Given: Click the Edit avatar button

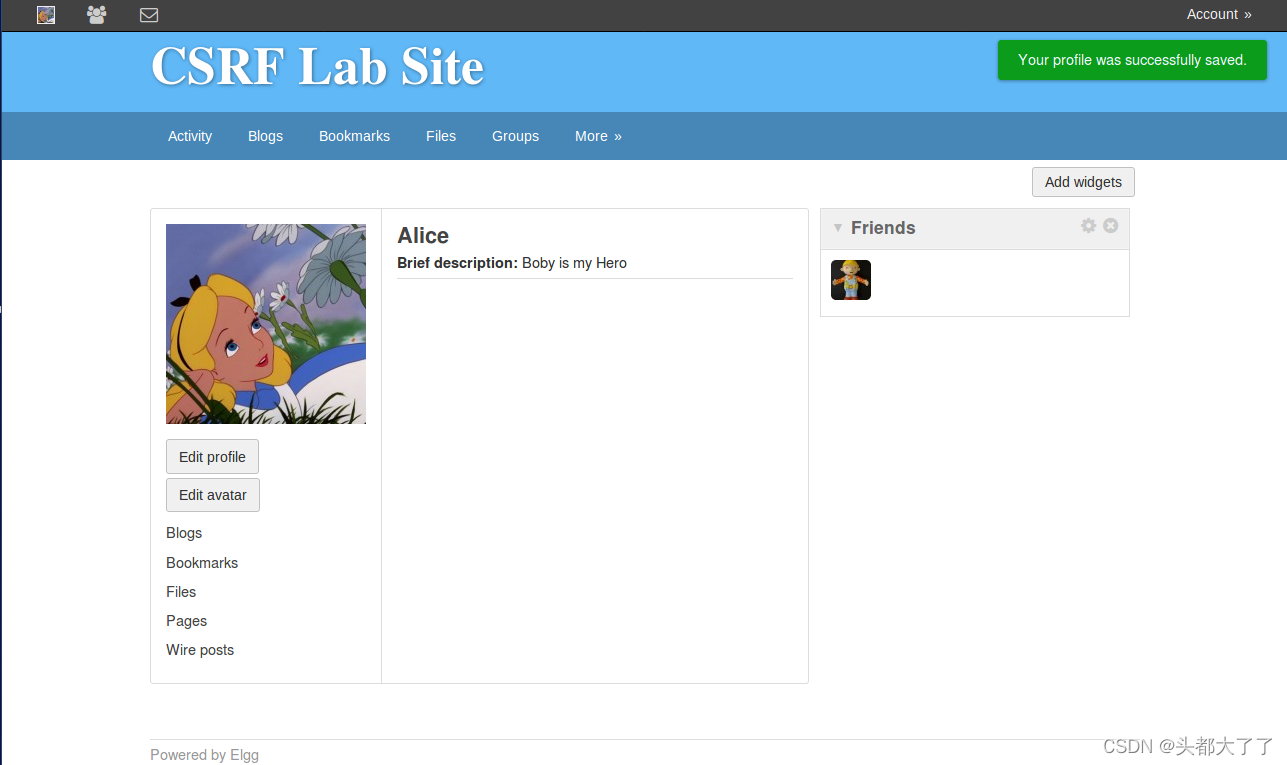Looking at the screenshot, I should [x=212, y=495].
